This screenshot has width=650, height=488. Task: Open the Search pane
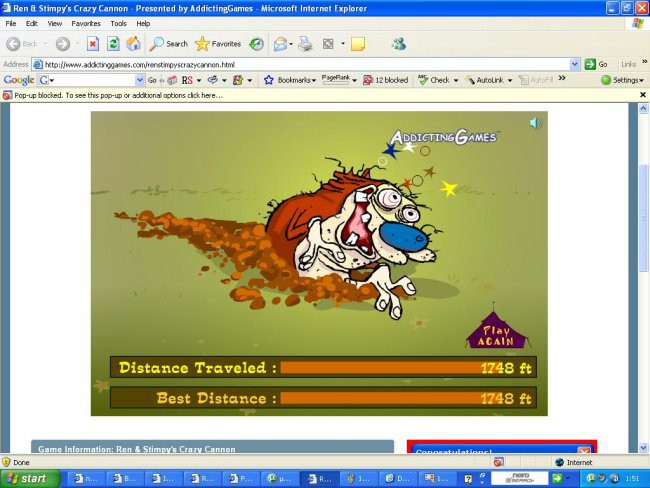coord(169,44)
